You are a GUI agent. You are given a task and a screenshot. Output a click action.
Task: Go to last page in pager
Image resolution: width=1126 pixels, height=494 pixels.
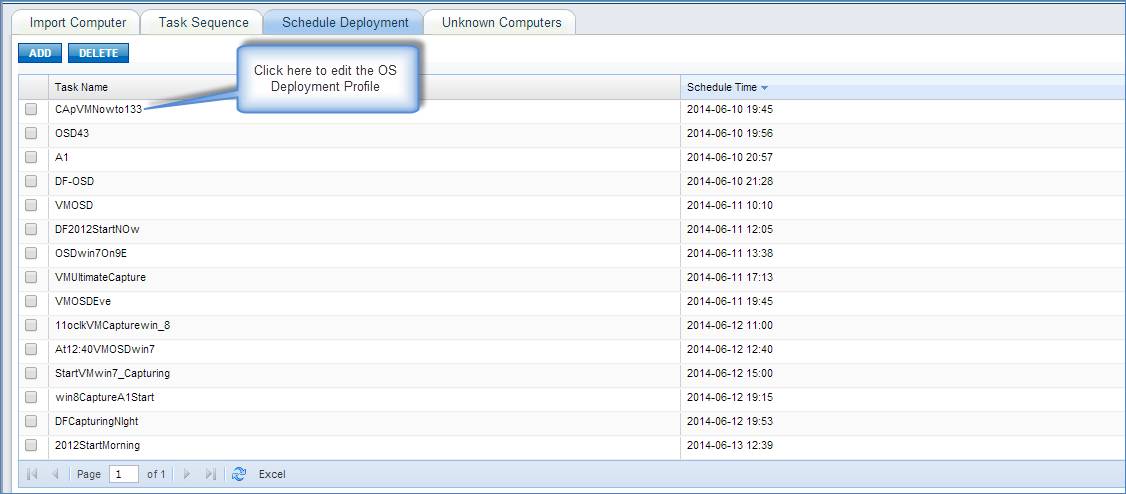pos(211,474)
